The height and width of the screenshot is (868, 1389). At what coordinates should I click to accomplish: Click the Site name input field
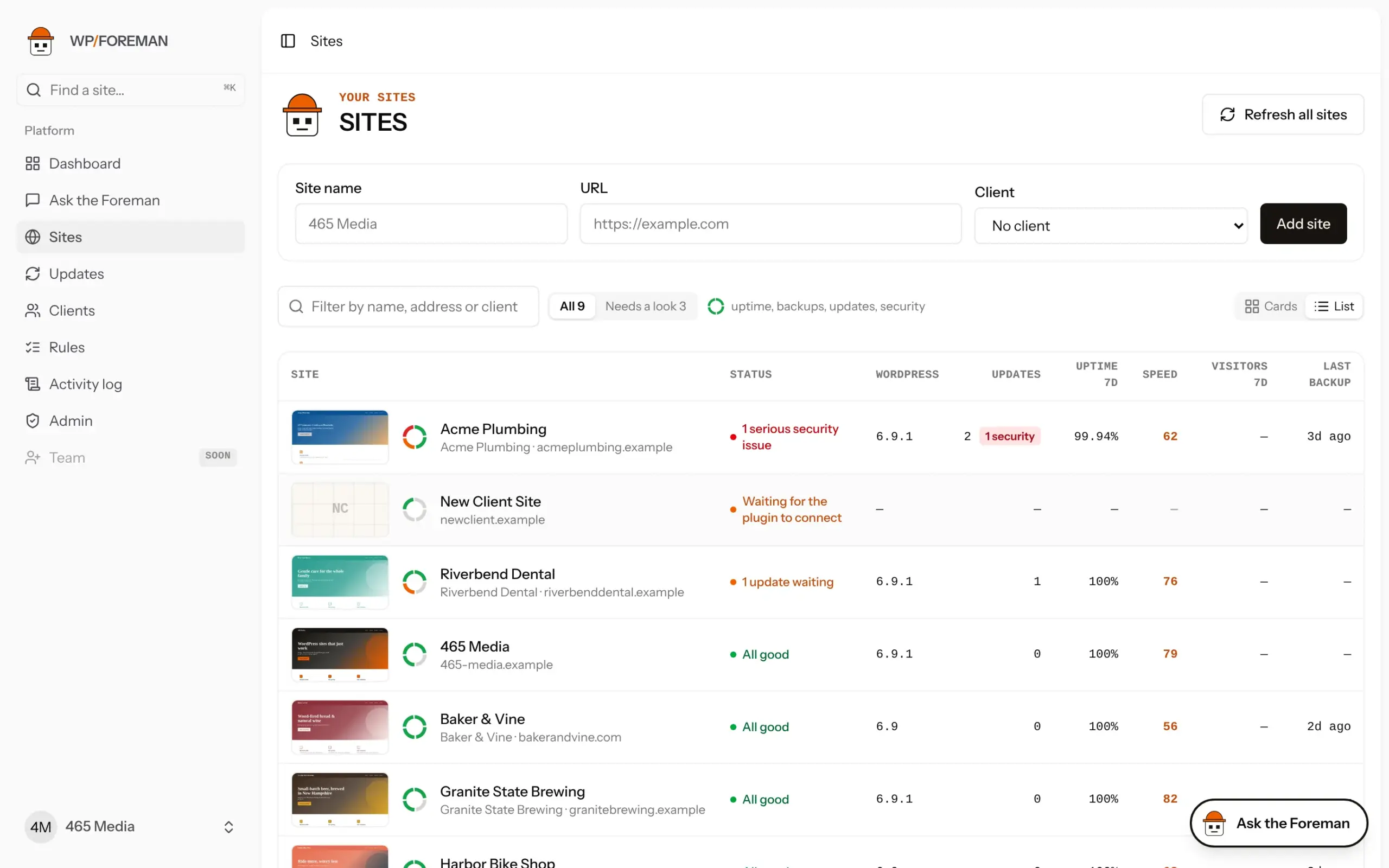pyautogui.click(x=431, y=224)
